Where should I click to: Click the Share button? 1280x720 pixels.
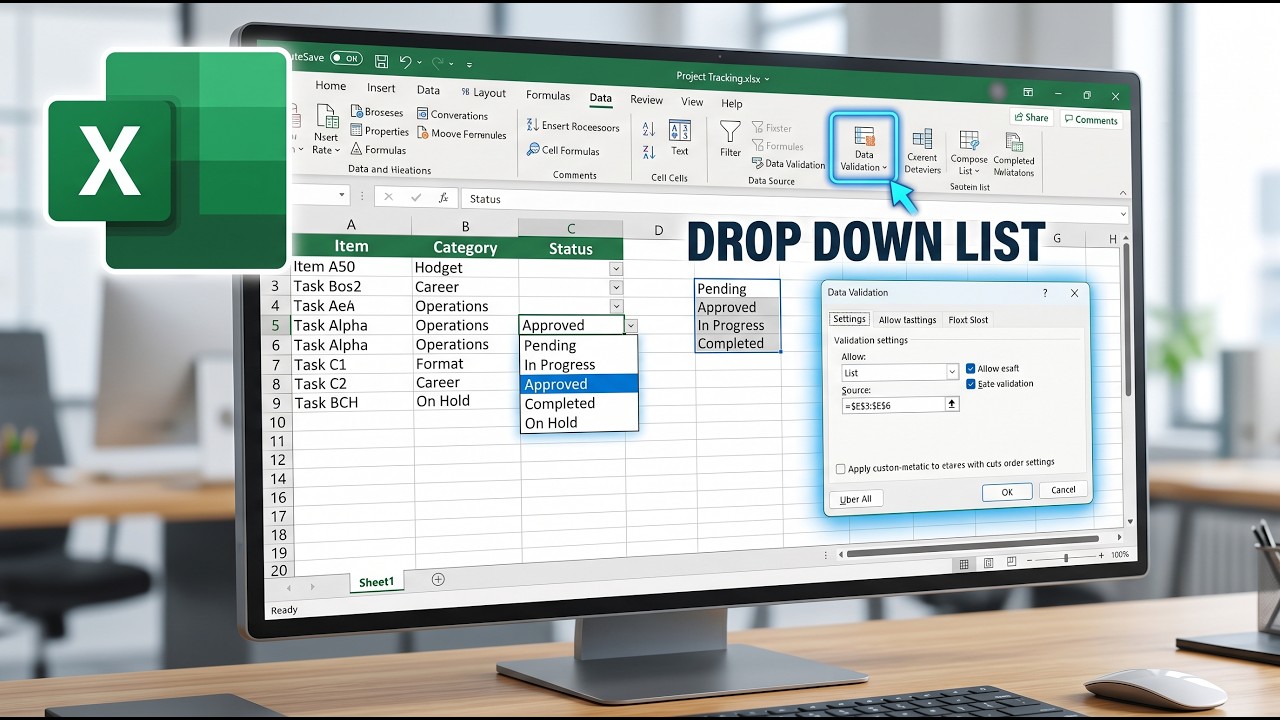click(x=1030, y=117)
